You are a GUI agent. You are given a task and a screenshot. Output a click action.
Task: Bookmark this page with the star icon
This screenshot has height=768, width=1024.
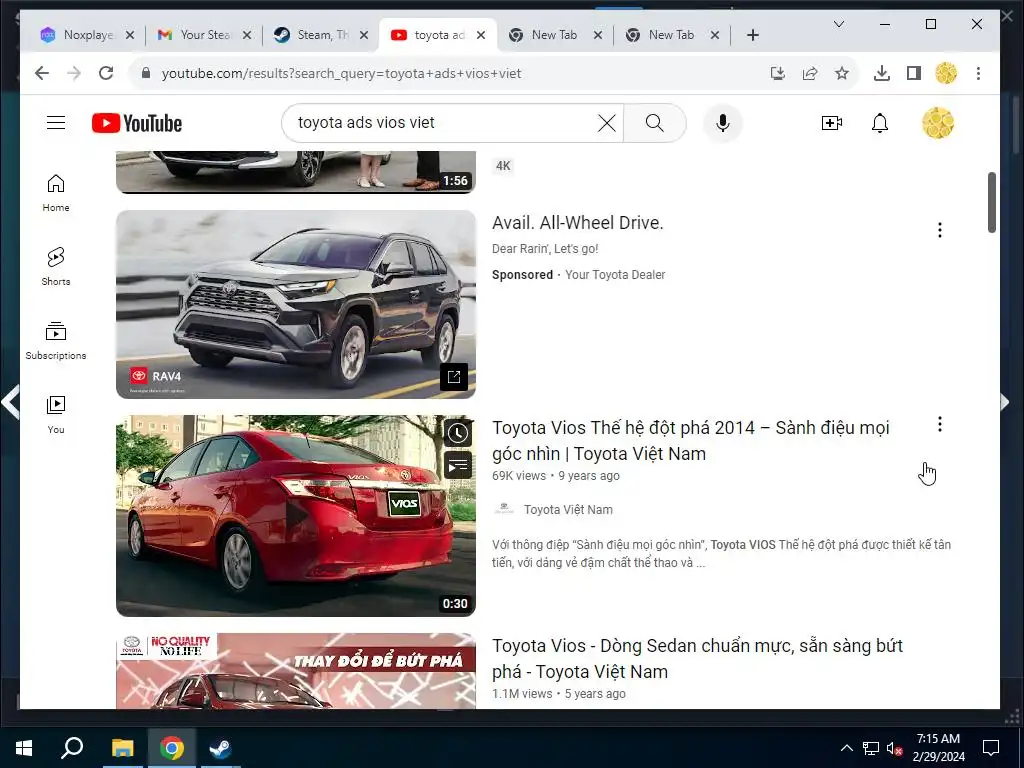pos(842,73)
